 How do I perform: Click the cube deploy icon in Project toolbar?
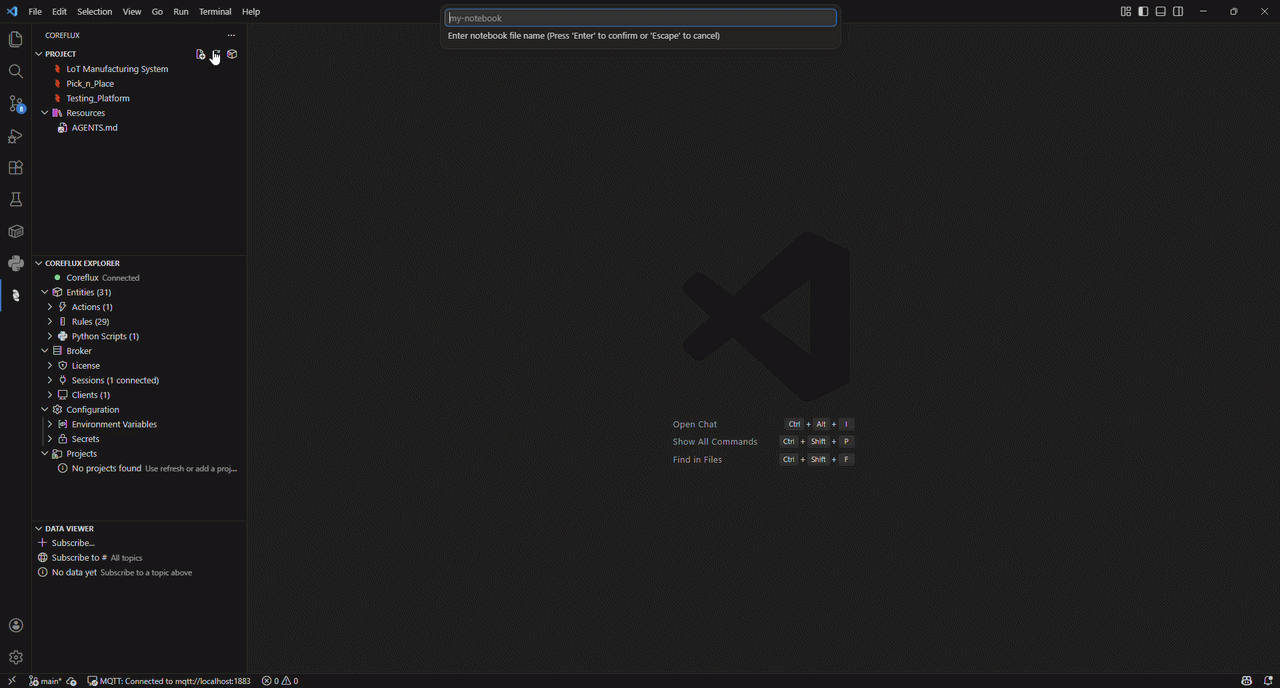[x=232, y=55]
